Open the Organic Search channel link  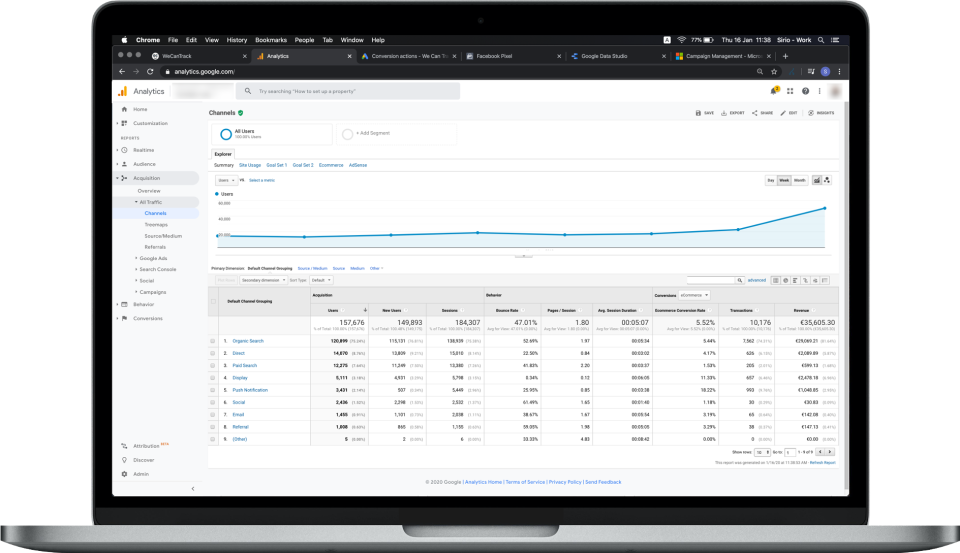point(248,341)
